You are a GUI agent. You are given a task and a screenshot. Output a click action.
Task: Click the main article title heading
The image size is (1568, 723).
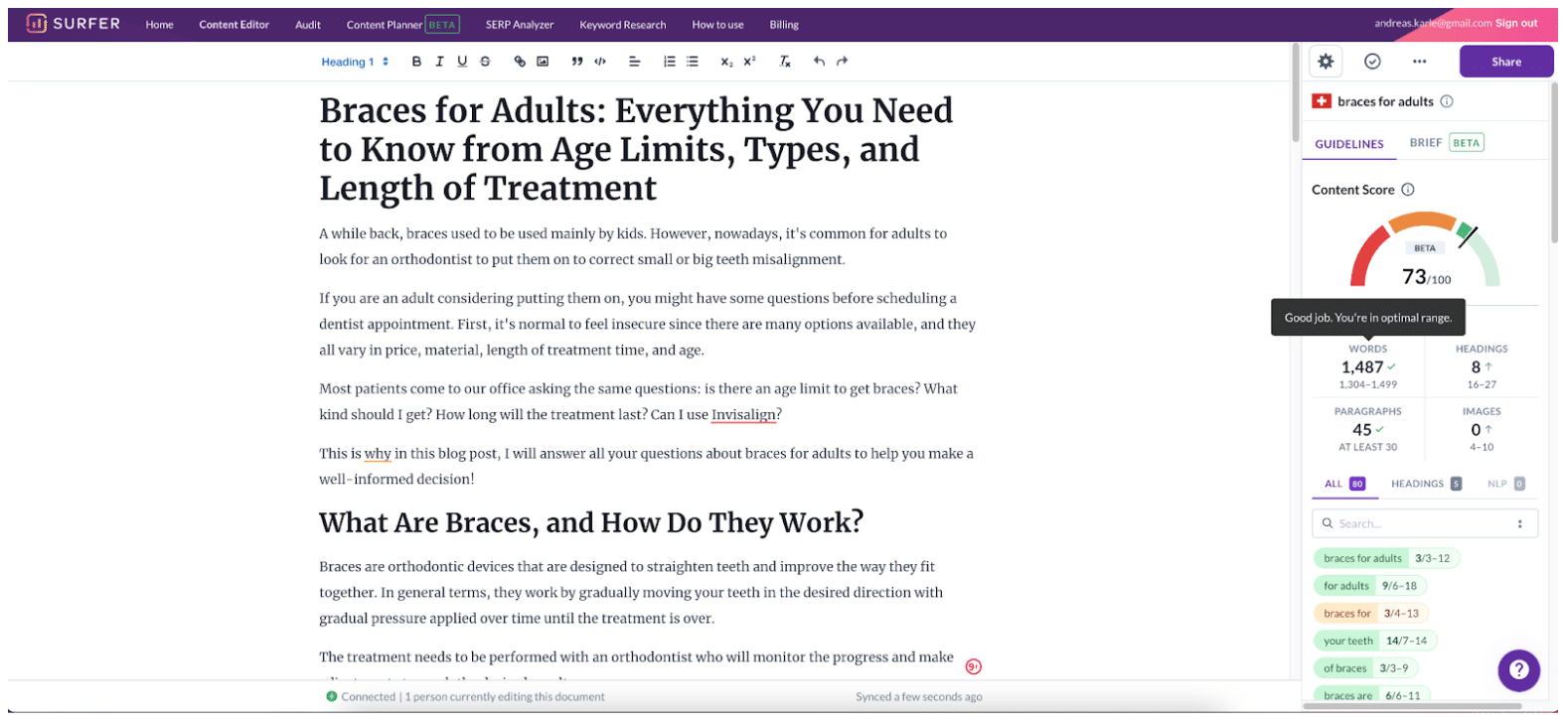(x=636, y=149)
